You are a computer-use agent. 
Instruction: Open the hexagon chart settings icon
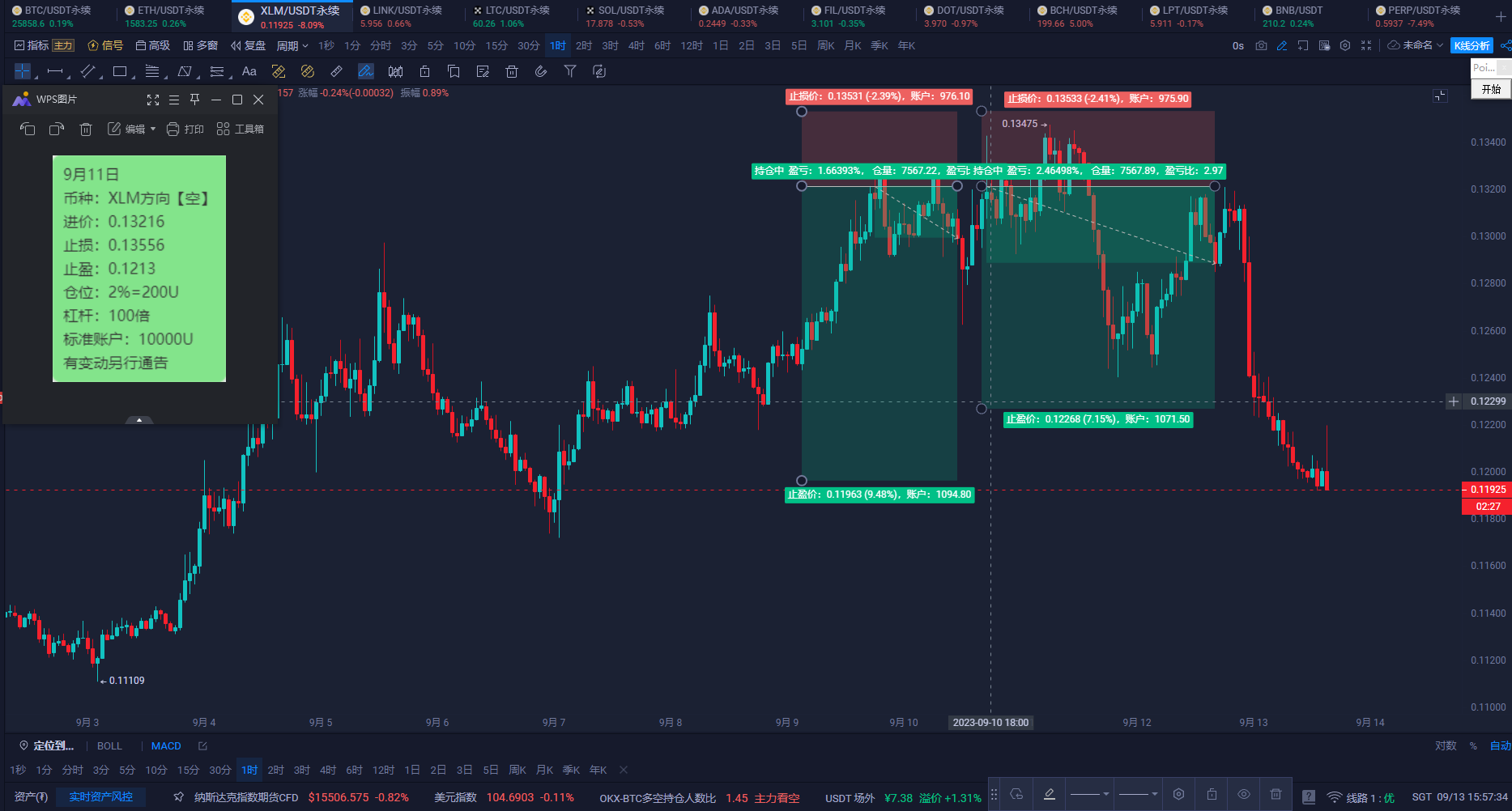coord(1345,45)
